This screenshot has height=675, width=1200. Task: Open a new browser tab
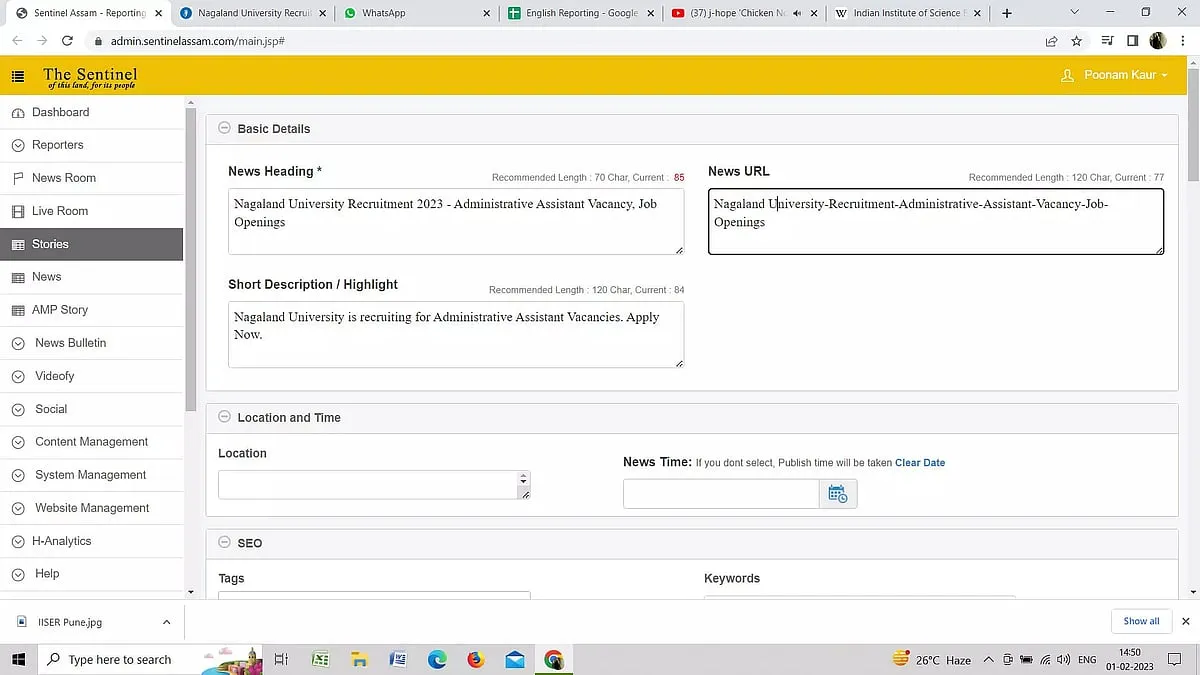click(x=1007, y=13)
